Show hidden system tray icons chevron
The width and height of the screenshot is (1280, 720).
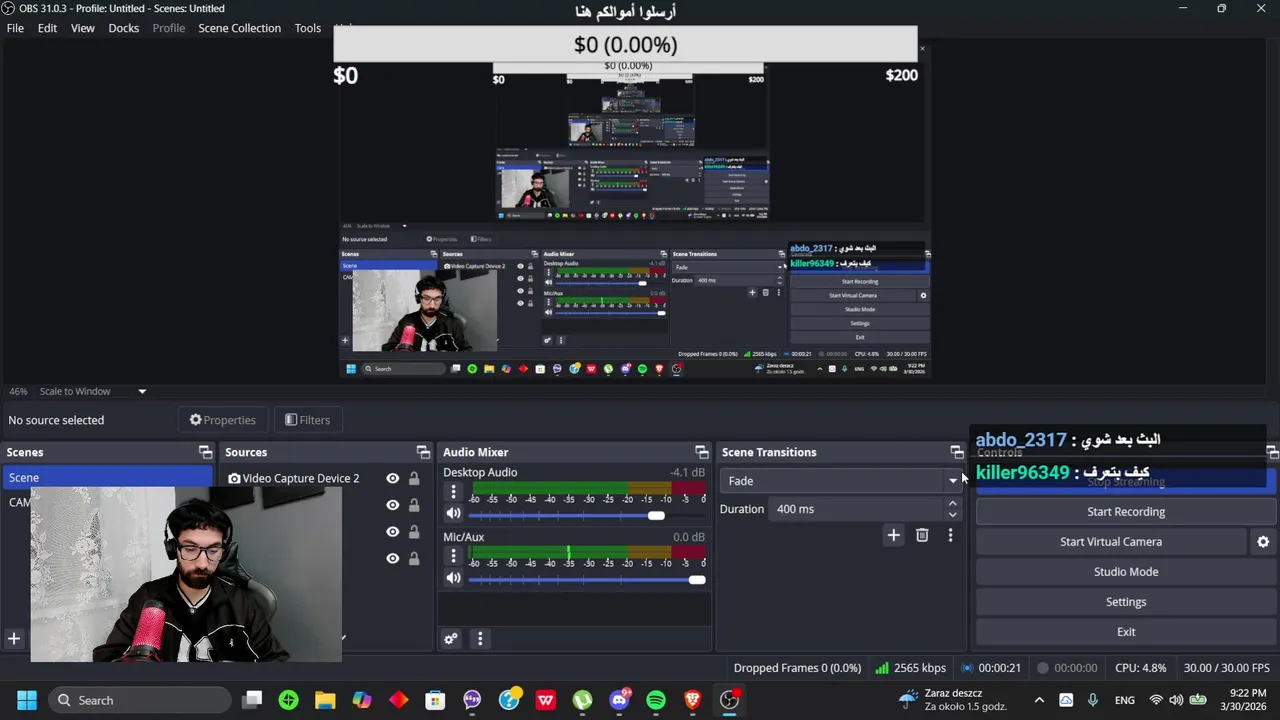coord(1039,700)
